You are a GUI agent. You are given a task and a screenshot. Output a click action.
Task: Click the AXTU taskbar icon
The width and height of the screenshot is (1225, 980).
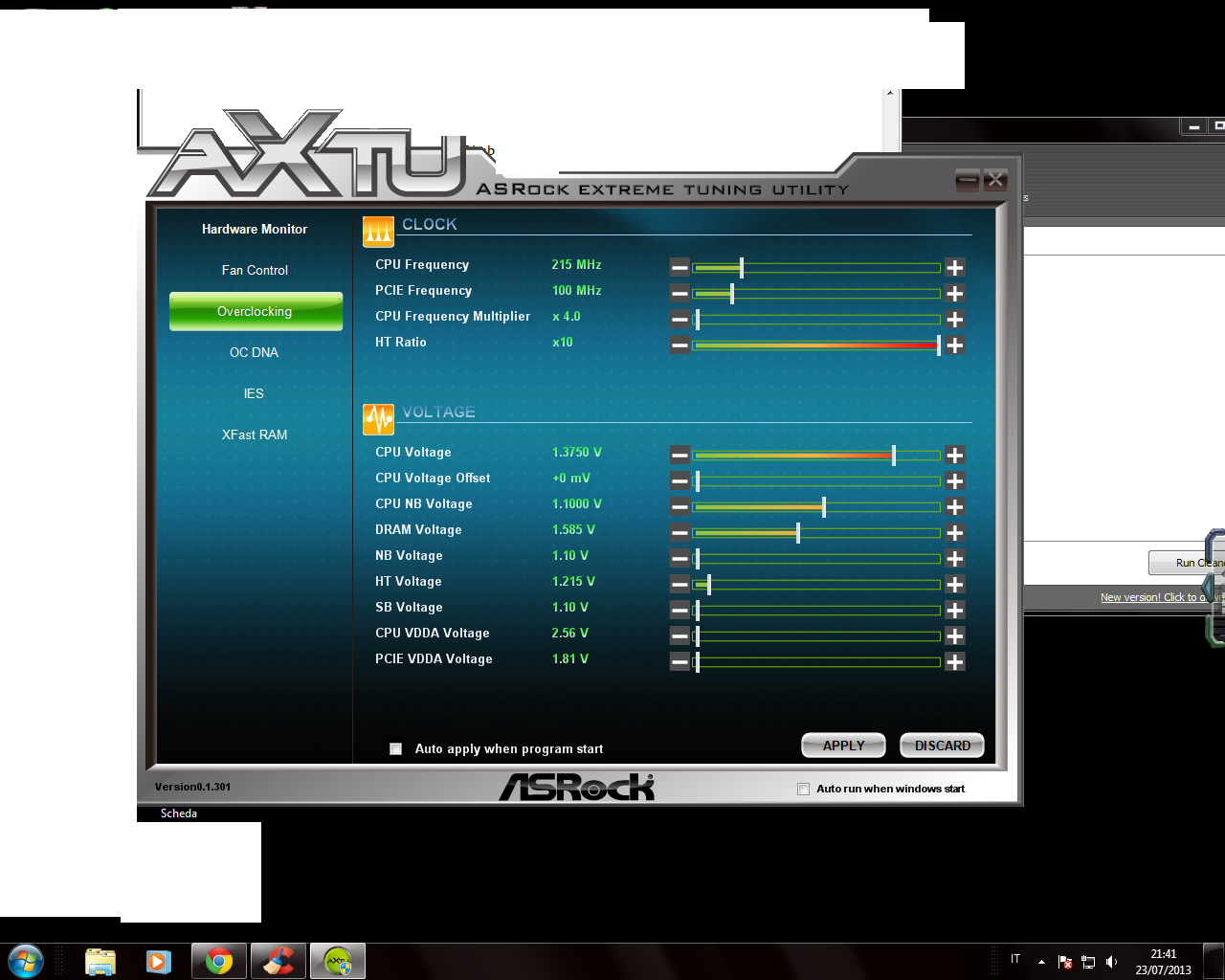[338, 961]
